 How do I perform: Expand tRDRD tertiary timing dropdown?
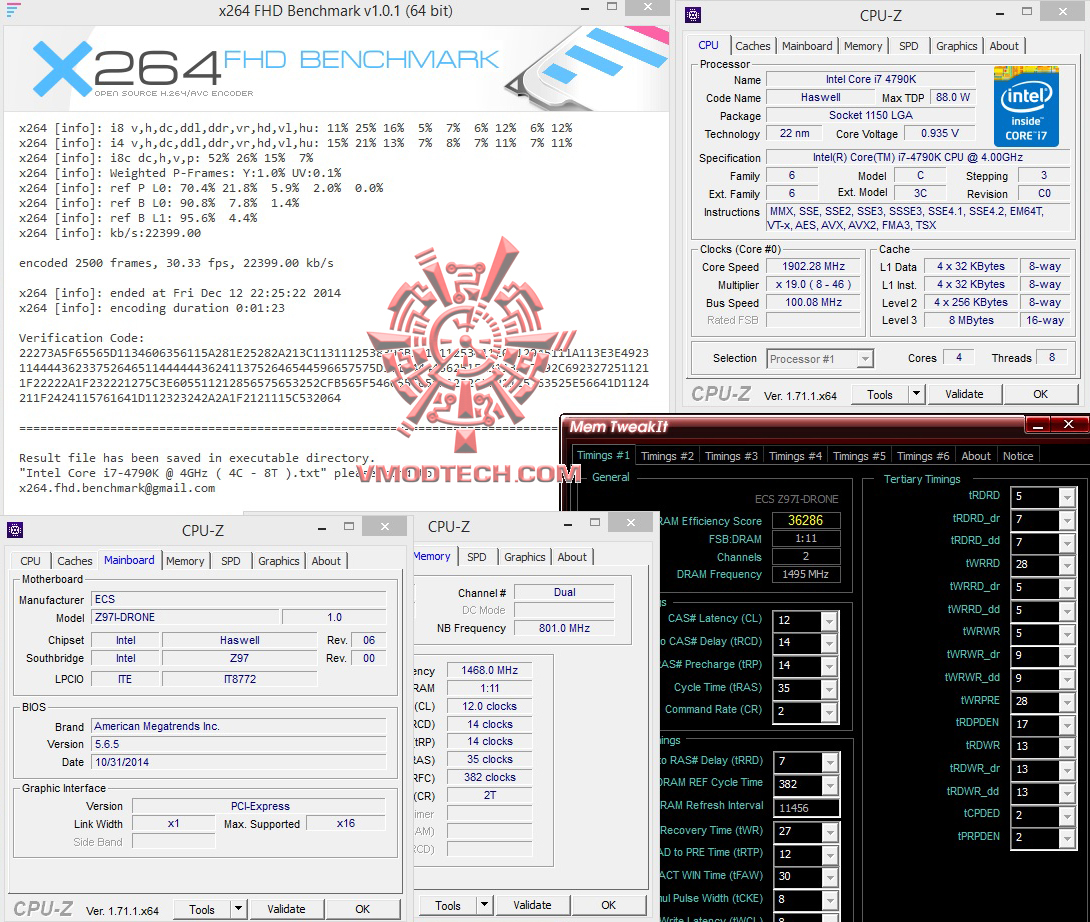pyautogui.click(x=1066, y=496)
